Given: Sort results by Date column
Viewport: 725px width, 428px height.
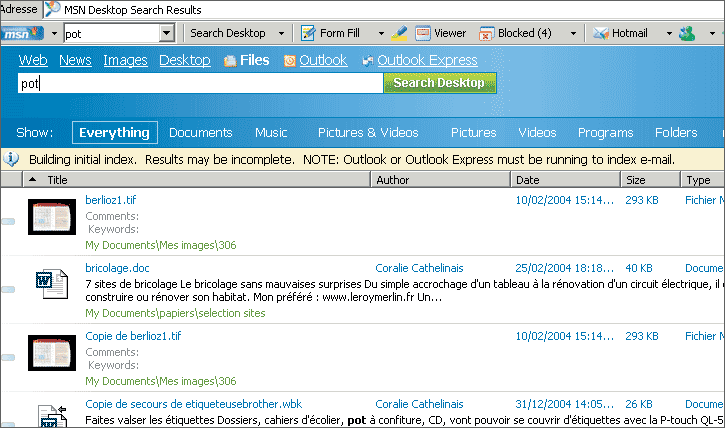Looking at the screenshot, I should tap(565, 180).
